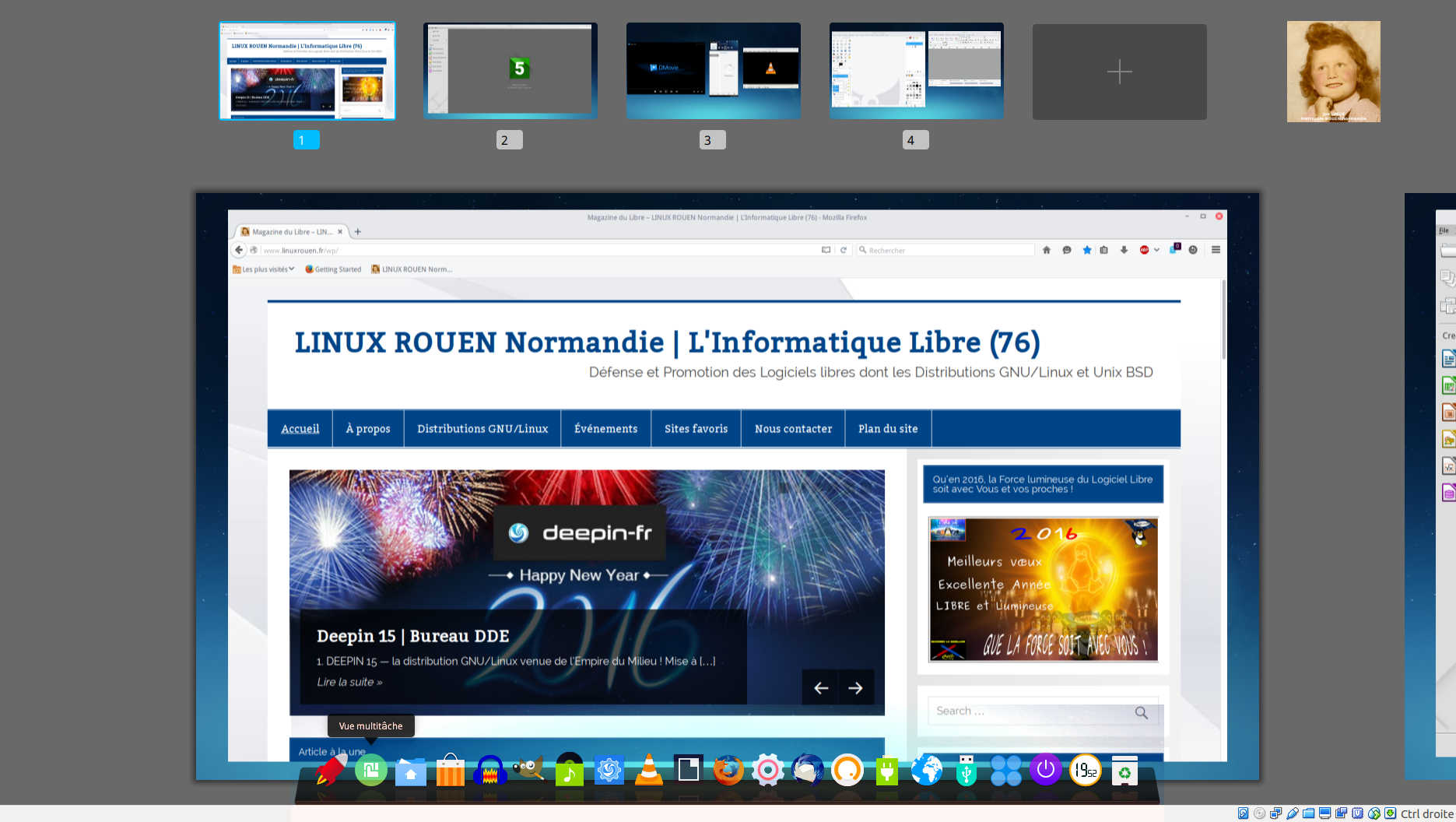The width and height of the screenshot is (1456, 822).
Task: Click the 19:52 clock in the dock
Action: pos(1086,771)
